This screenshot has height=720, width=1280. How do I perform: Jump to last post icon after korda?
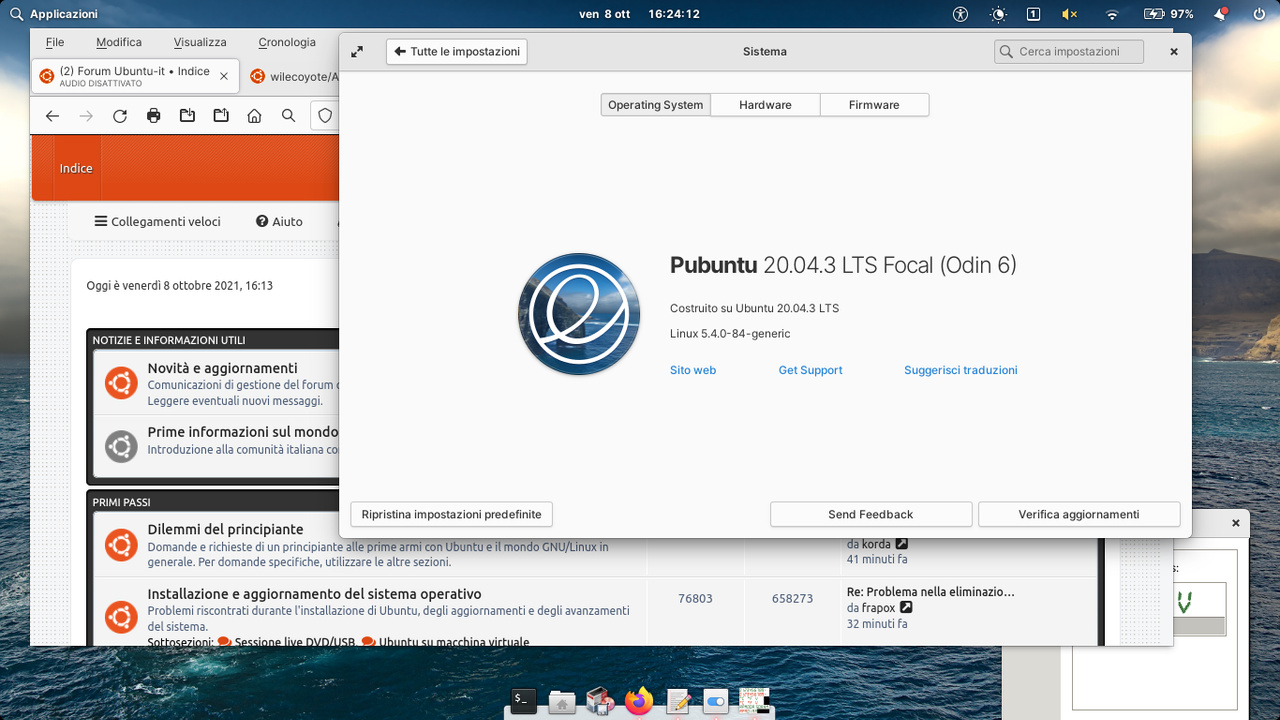902,544
